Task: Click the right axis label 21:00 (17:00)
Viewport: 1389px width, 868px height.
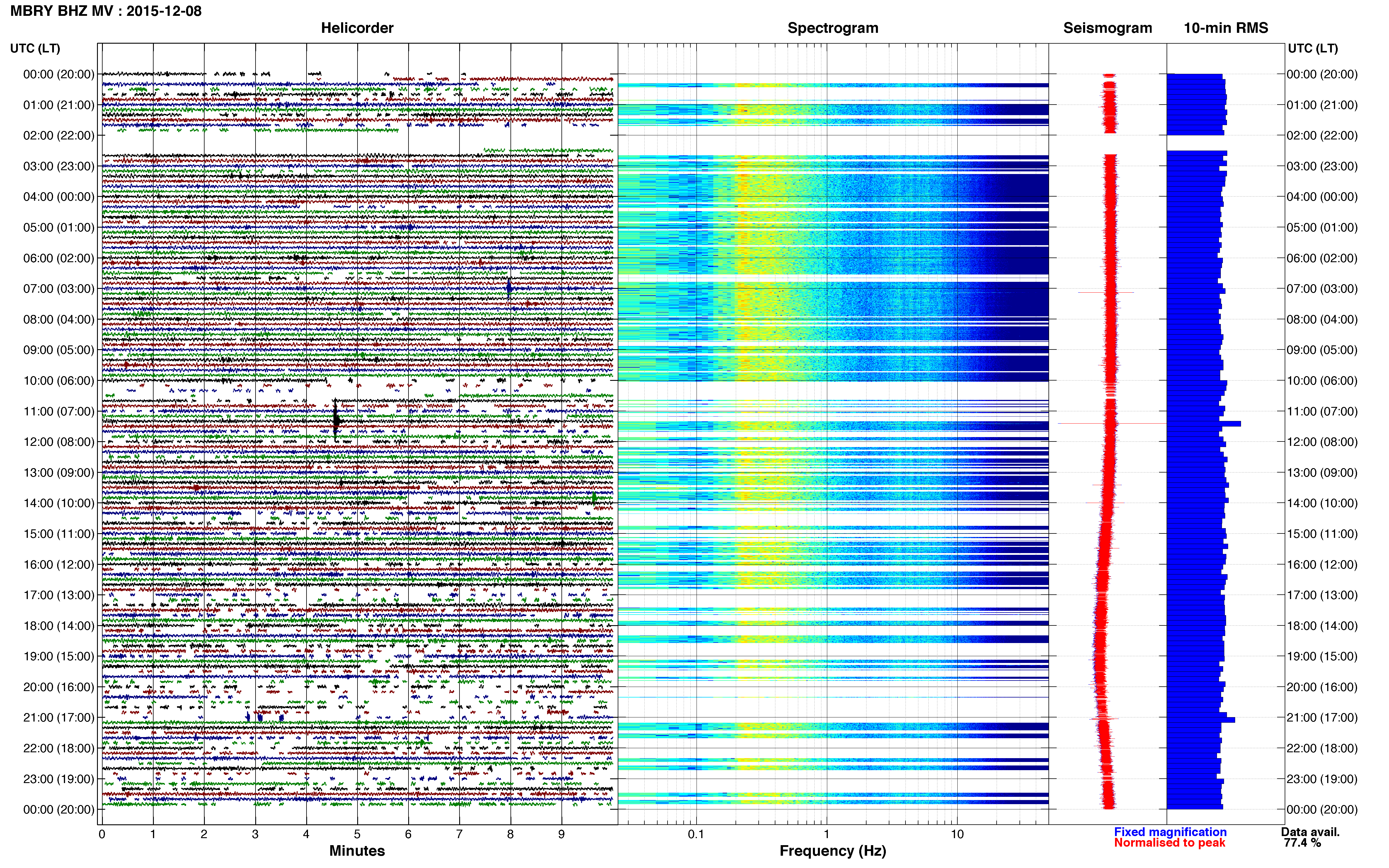Action: (1322, 718)
